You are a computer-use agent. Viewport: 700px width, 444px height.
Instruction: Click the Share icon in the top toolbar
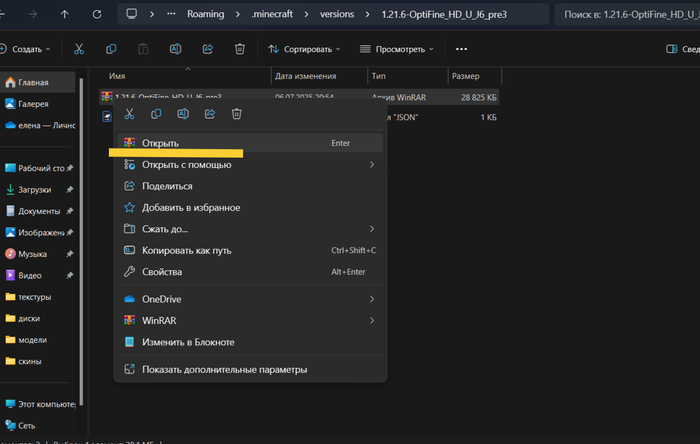[207, 49]
